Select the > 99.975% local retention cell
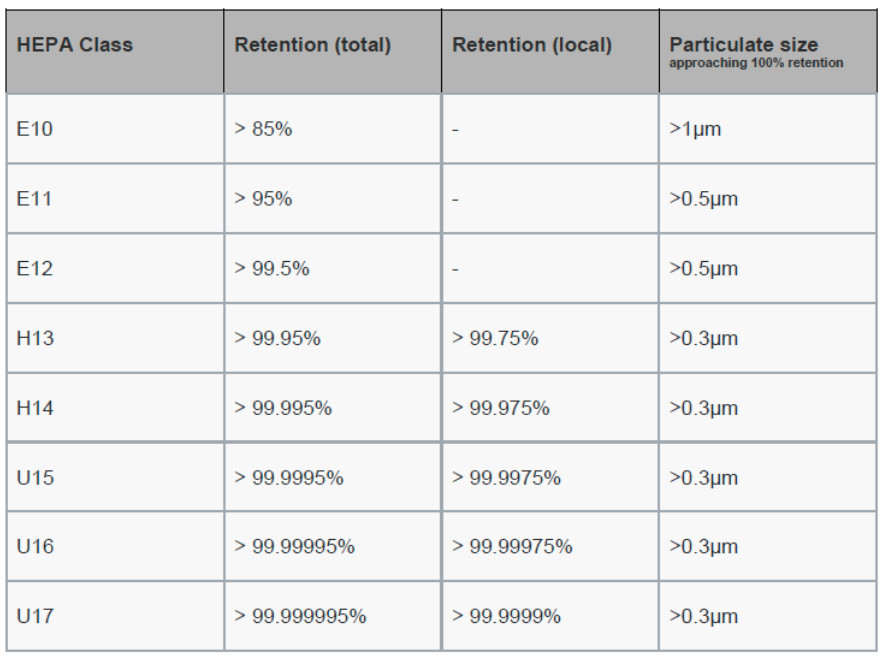The width and height of the screenshot is (886, 657). [501, 408]
